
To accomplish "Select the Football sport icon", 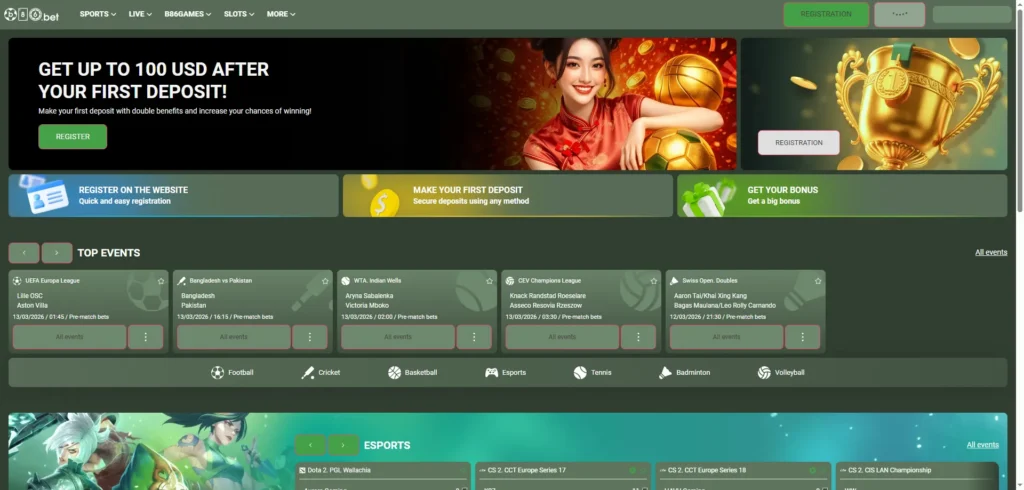I will (218, 372).
